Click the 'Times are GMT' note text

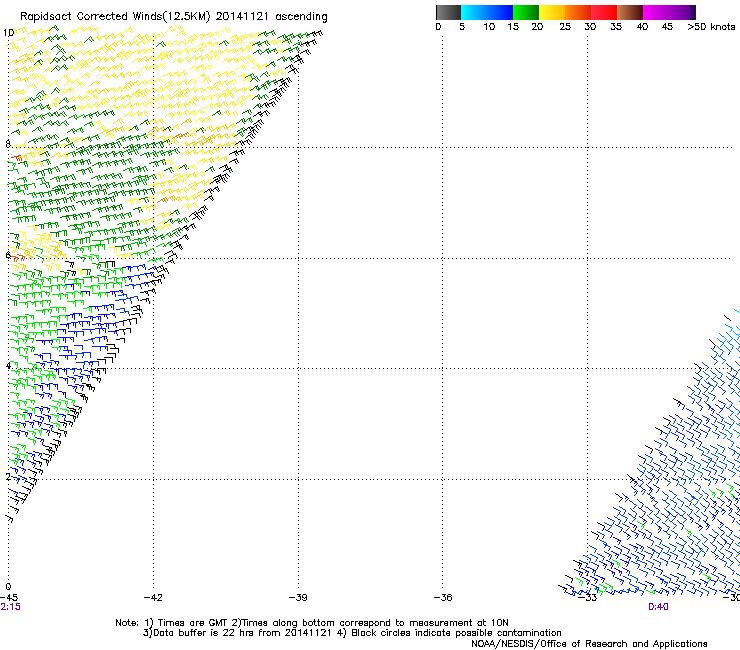[193, 623]
